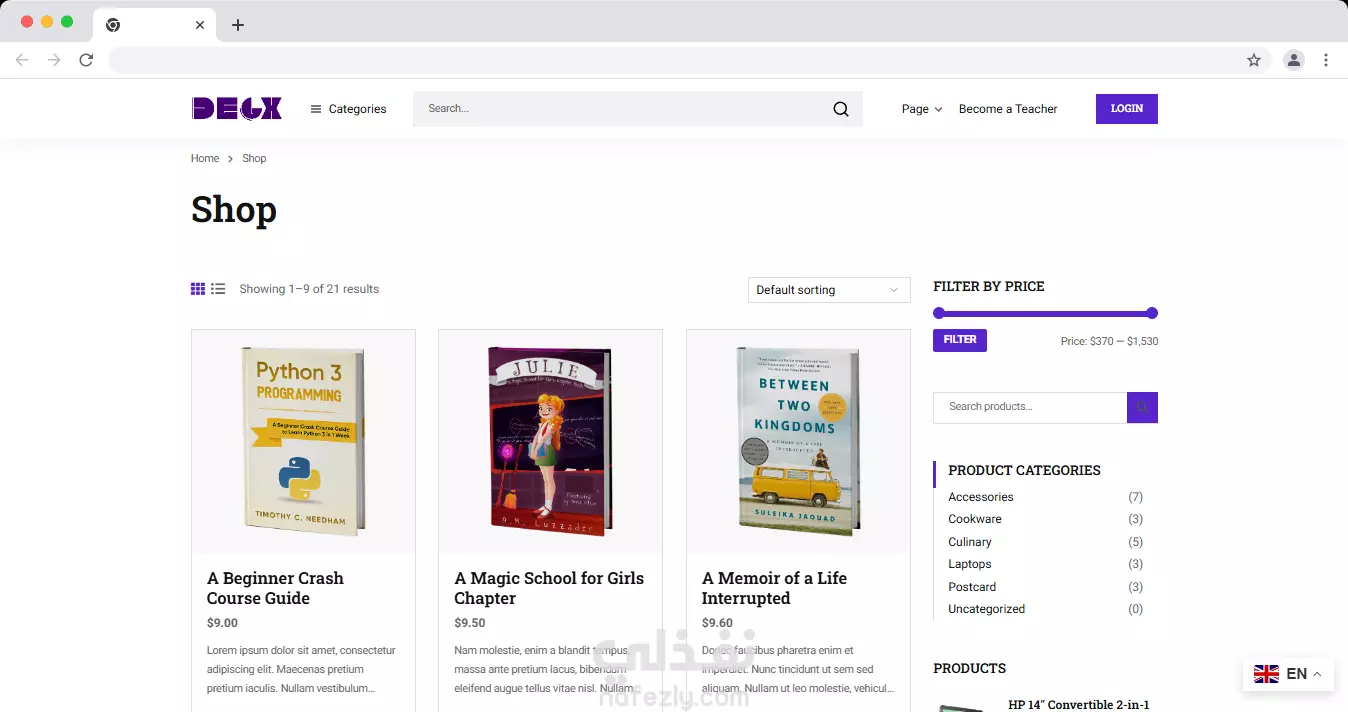Click the magnifier icon in header search
1348x712 pixels.
(841, 109)
